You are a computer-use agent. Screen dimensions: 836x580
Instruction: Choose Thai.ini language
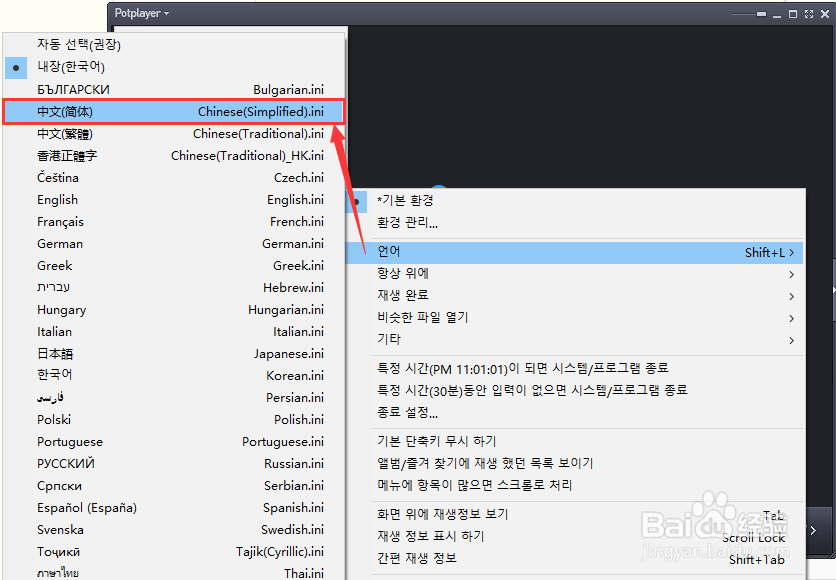tap(174, 573)
